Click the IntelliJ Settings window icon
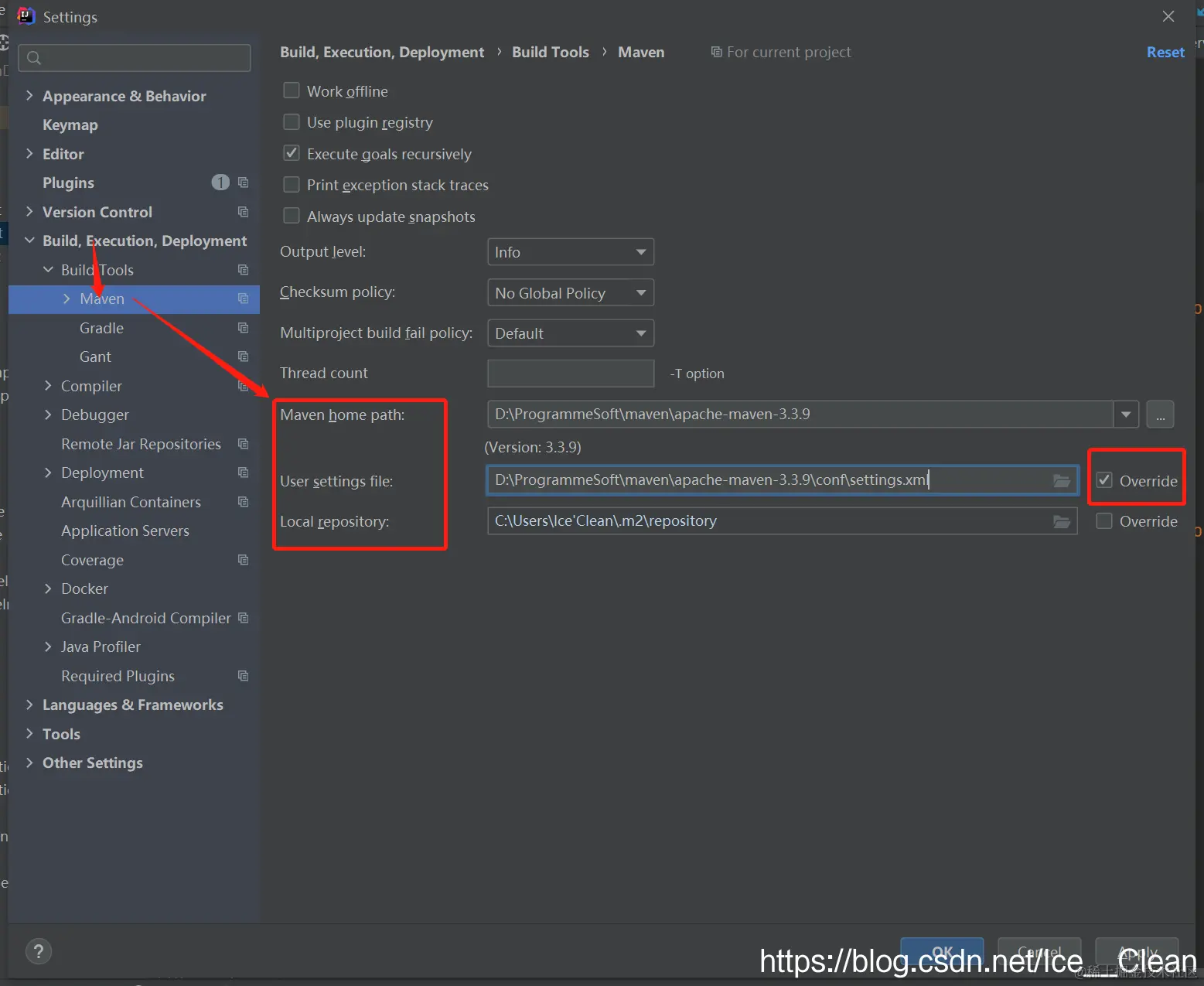1204x986 pixels. [26, 16]
